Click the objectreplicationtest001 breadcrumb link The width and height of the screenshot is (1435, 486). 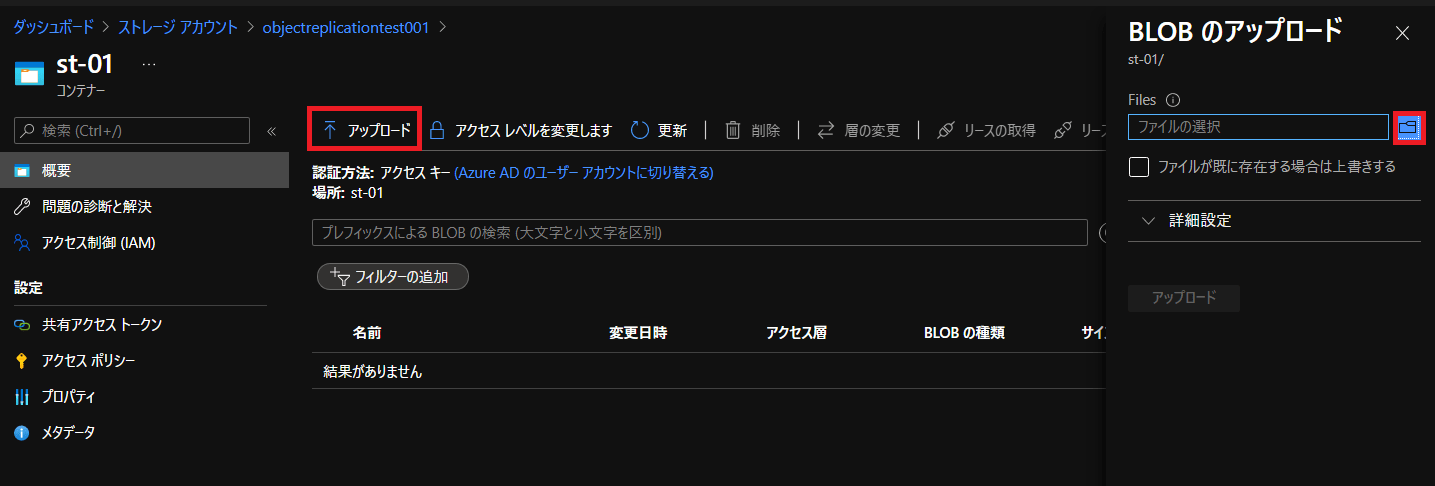(345, 27)
